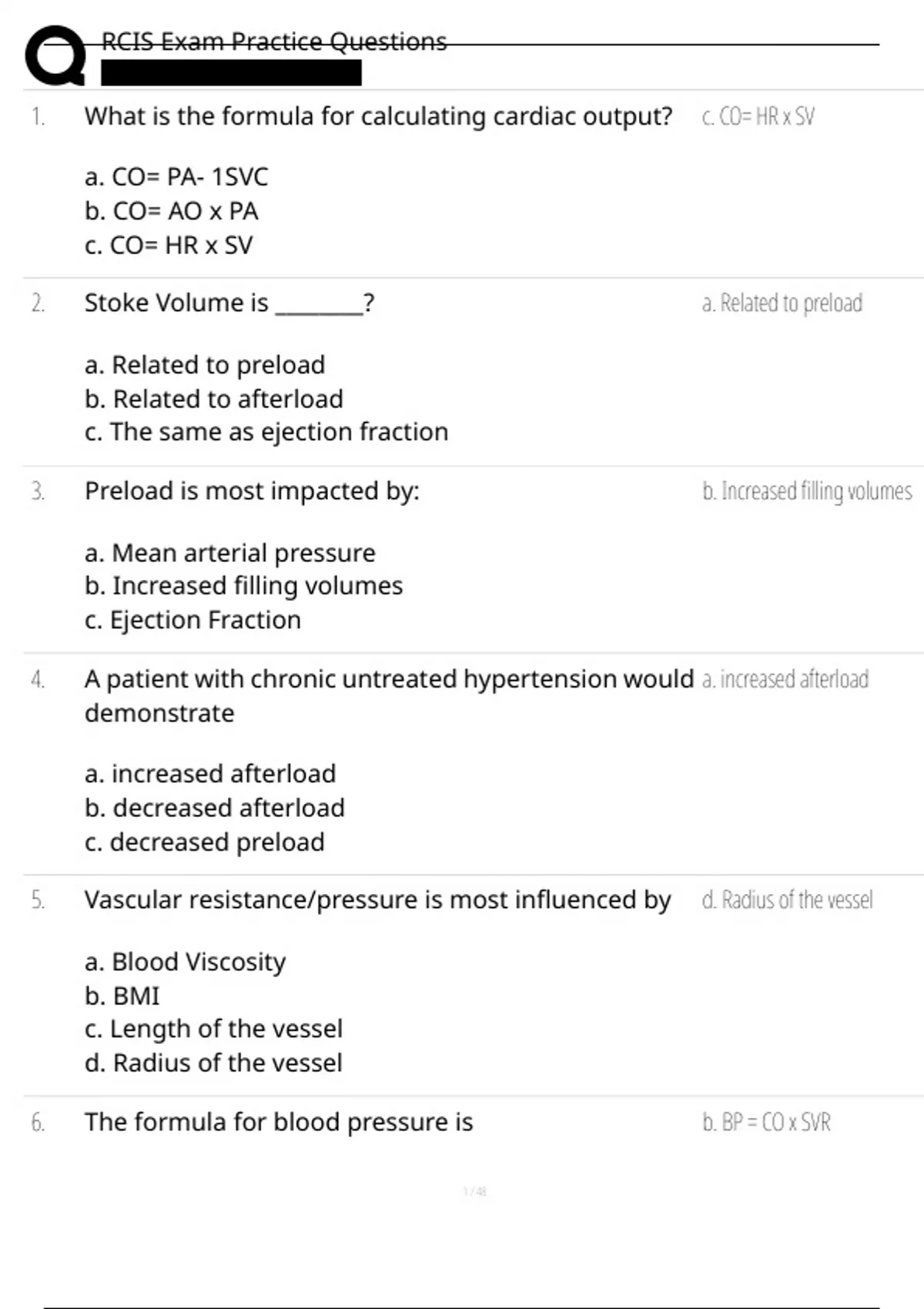
Task: Select option c. CO= HR x SV
Action: coord(169,246)
